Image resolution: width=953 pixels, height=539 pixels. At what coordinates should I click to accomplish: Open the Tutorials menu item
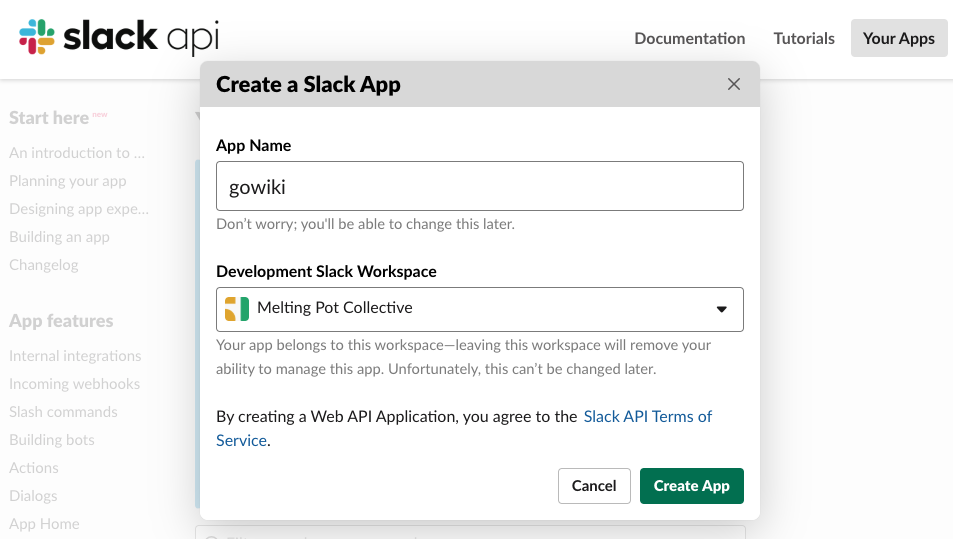click(803, 38)
